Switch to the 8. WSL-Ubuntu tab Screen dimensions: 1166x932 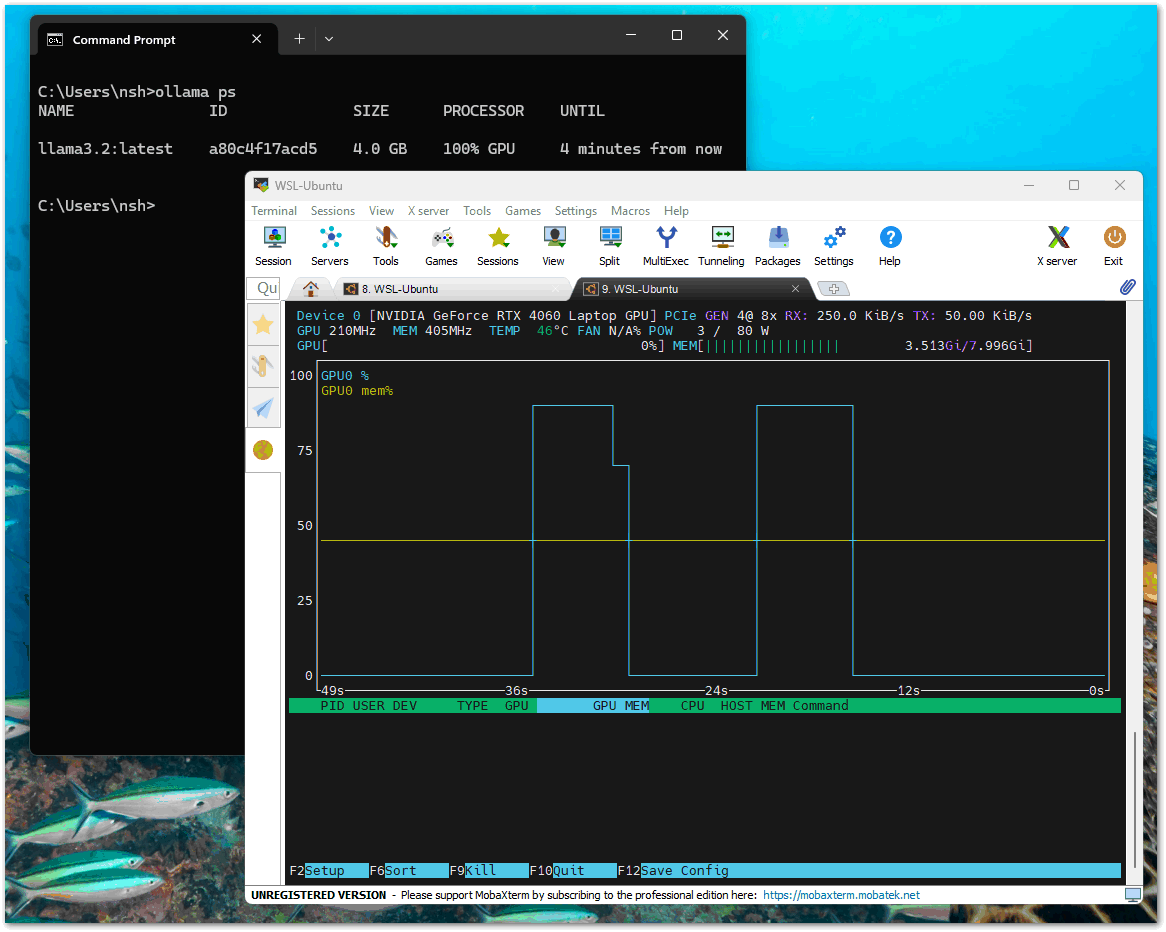(x=400, y=289)
